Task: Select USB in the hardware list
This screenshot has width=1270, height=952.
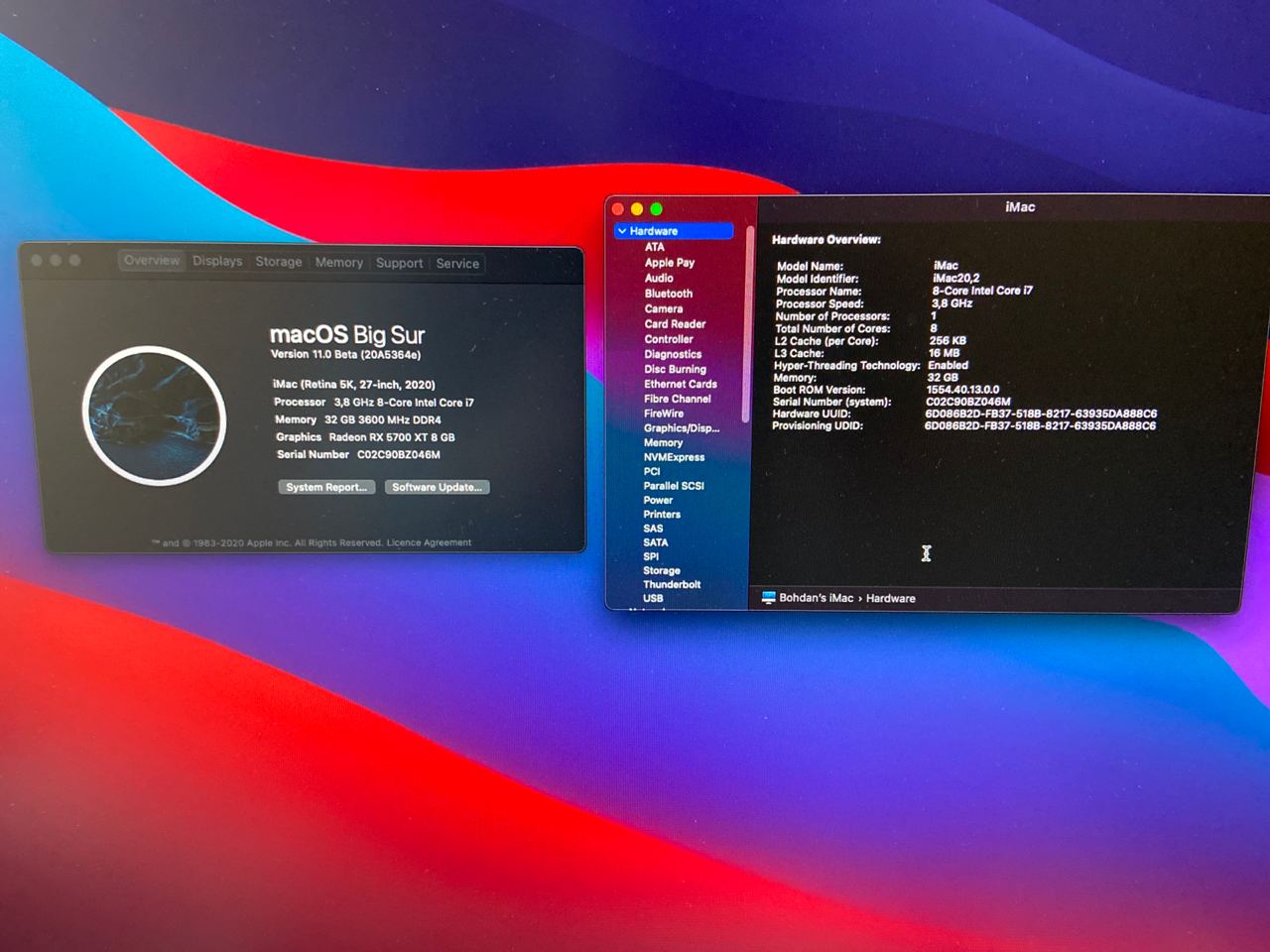Action: click(653, 598)
